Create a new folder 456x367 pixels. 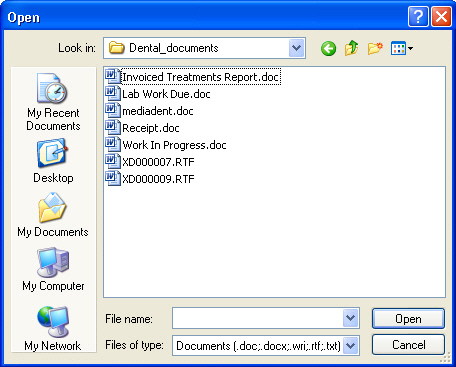[375, 49]
